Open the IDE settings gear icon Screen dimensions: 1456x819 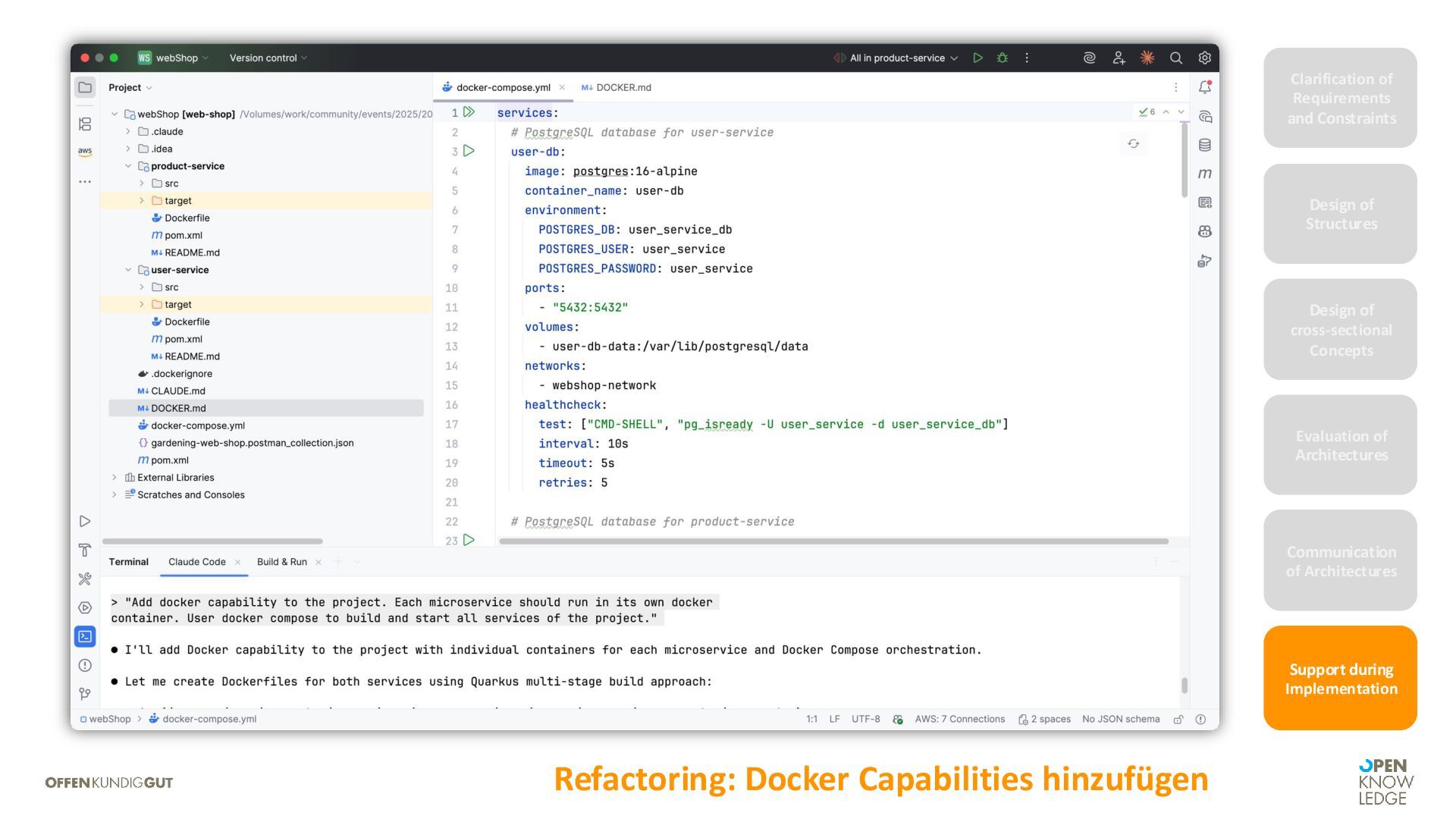pyautogui.click(x=1204, y=58)
